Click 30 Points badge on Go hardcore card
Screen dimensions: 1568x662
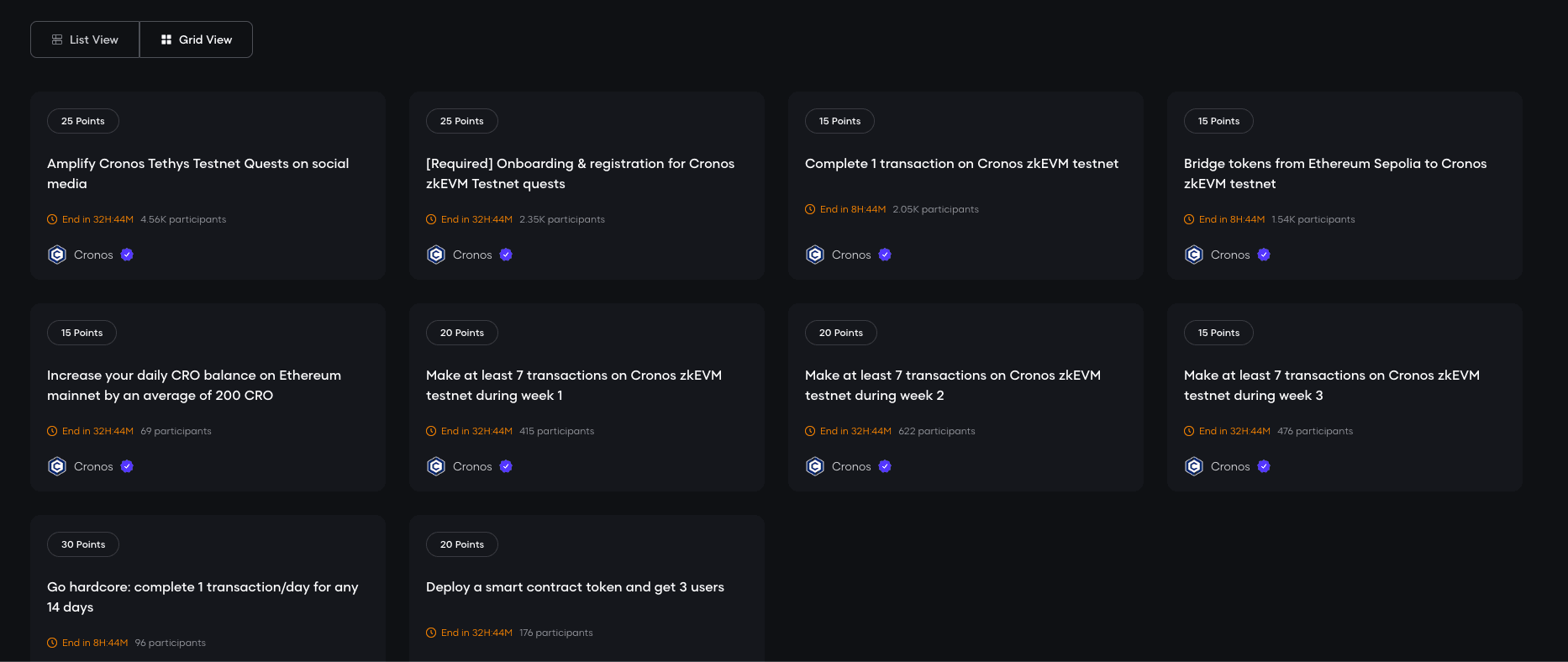[x=83, y=544]
